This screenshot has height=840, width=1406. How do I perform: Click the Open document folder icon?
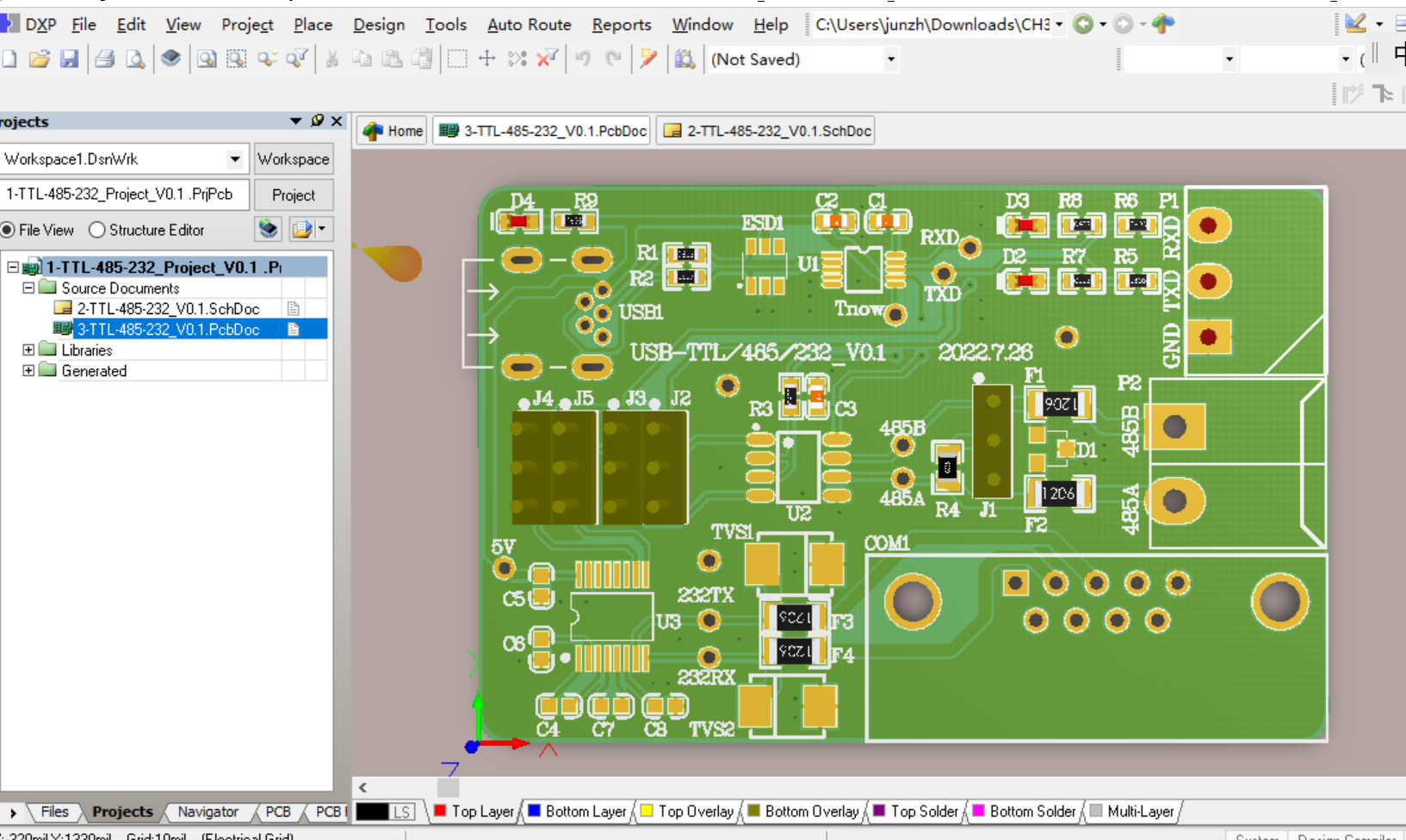[x=39, y=59]
